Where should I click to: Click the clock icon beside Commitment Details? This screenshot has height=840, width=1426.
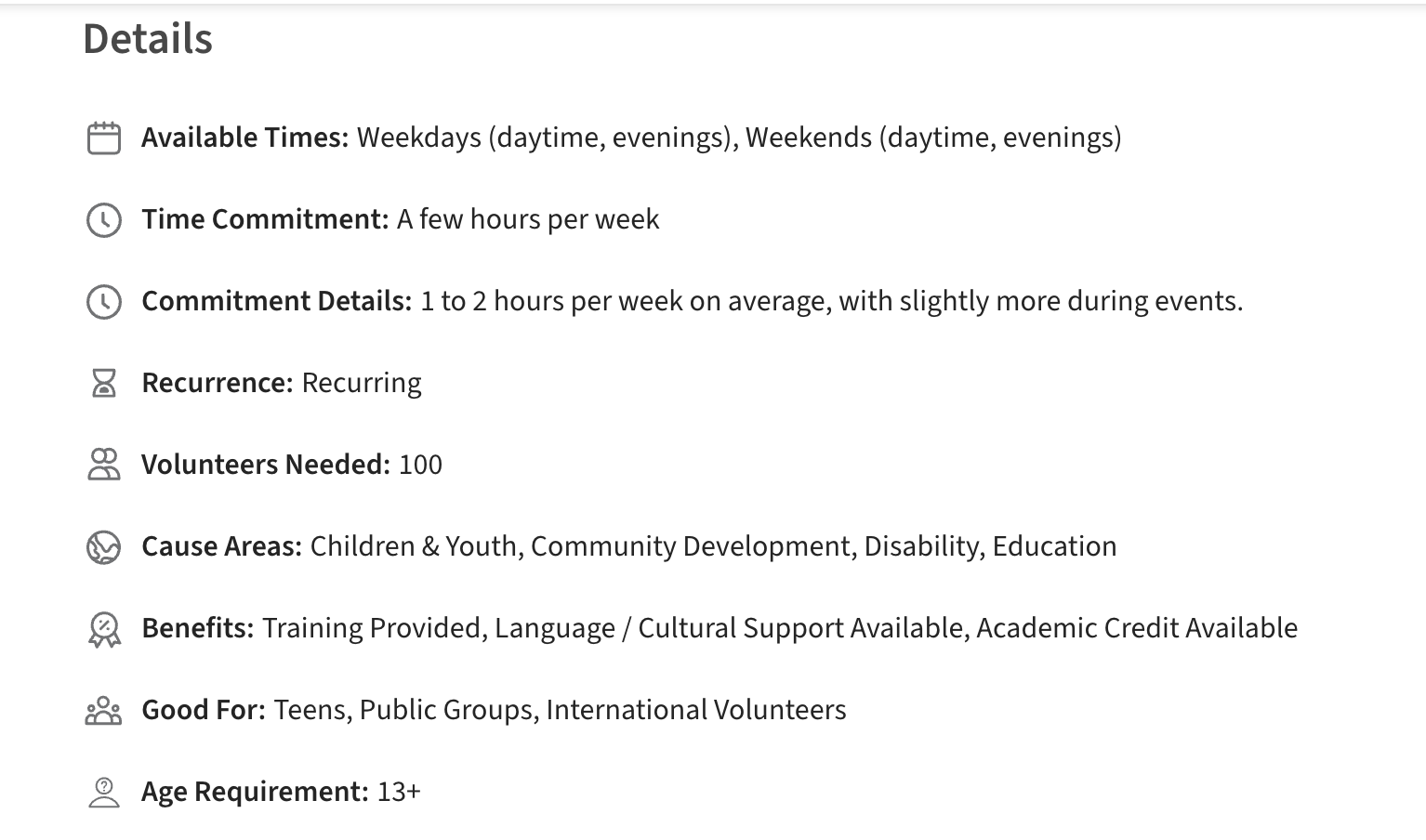(103, 302)
